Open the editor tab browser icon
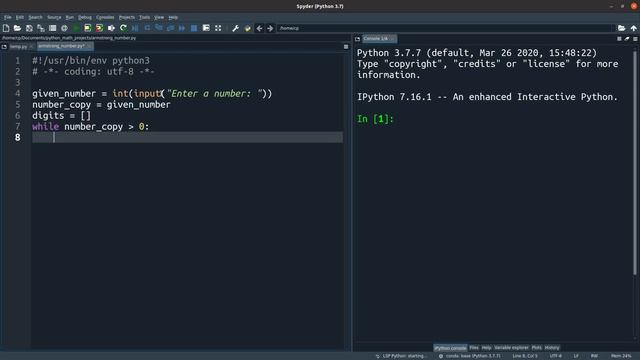Image resolution: width=640 pixels, height=360 pixels. click(4, 47)
